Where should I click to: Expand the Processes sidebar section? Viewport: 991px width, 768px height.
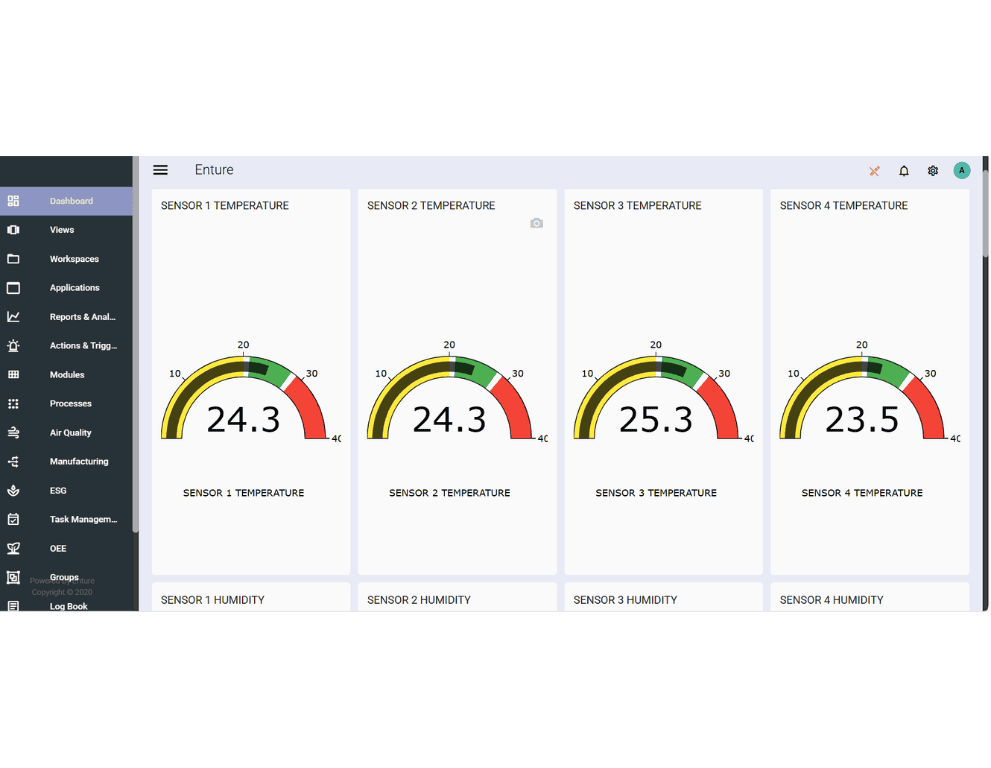tap(70, 404)
